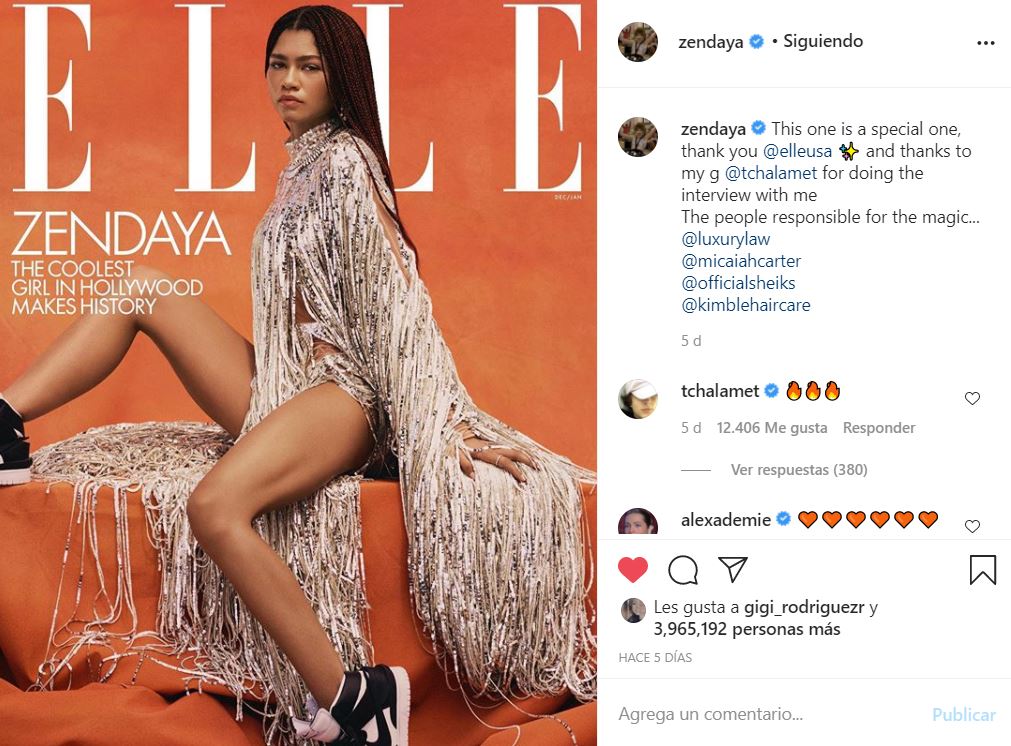Screen dimensions: 1011x746
Task: View the 12.406 Me gusta likes
Action: 772,427
